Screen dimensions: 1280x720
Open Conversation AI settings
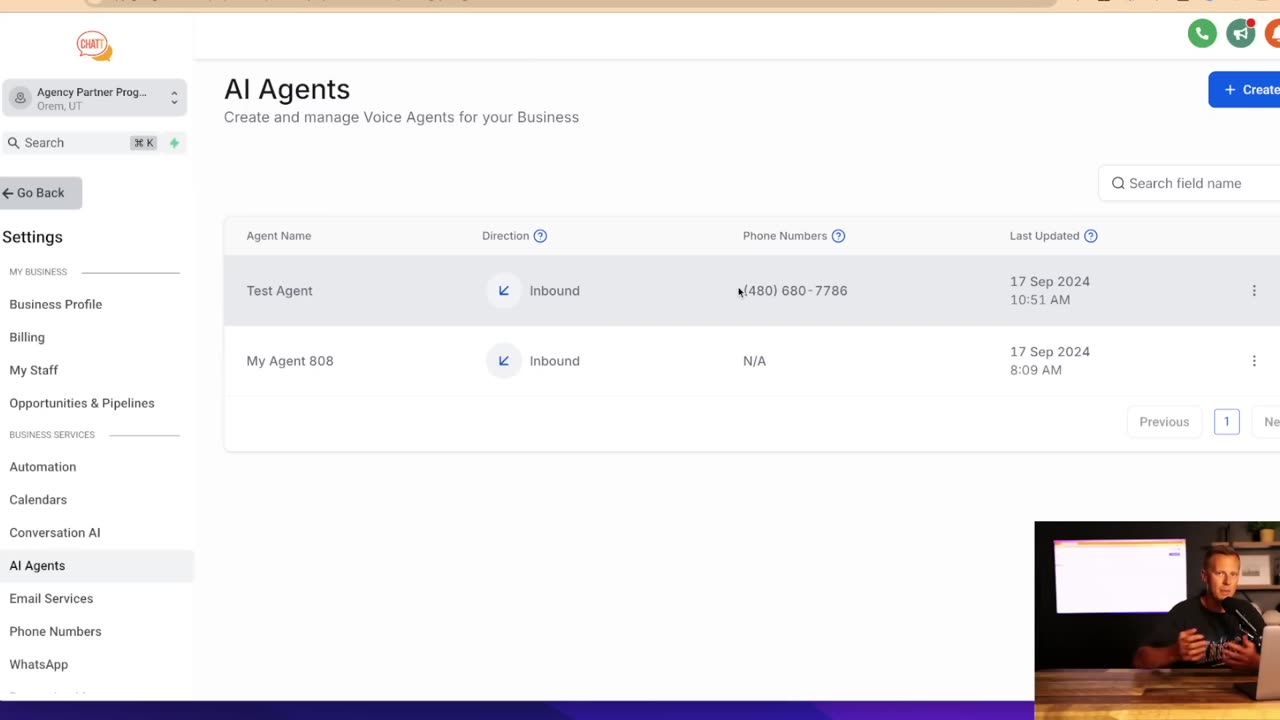click(x=55, y=533)
